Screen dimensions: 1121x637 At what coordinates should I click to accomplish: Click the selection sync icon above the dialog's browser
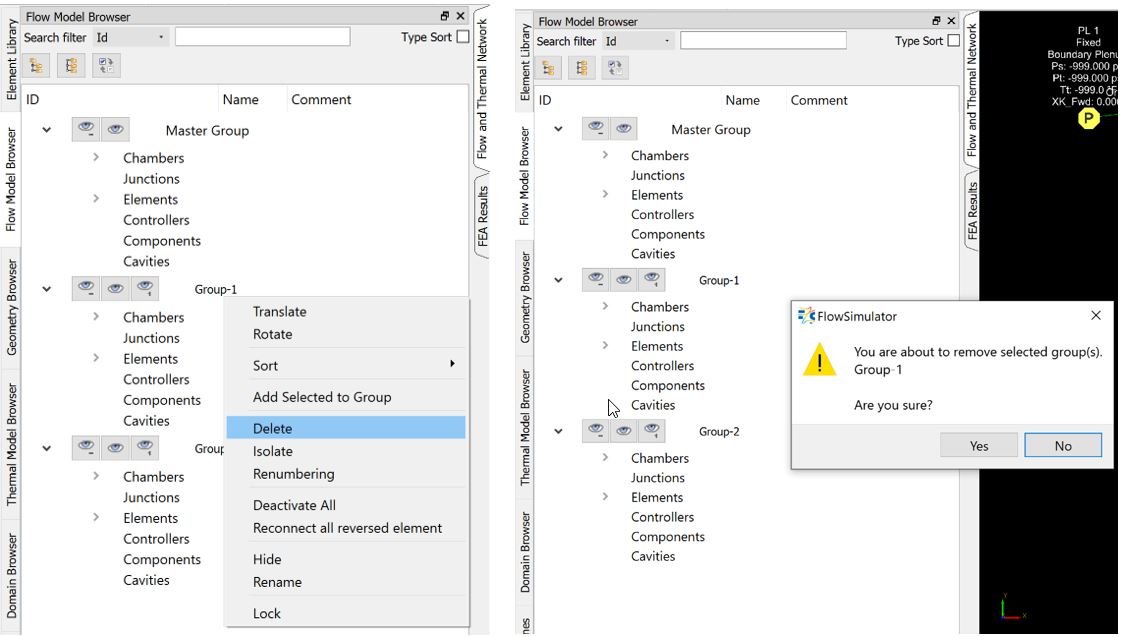click(x=616, y=68)
